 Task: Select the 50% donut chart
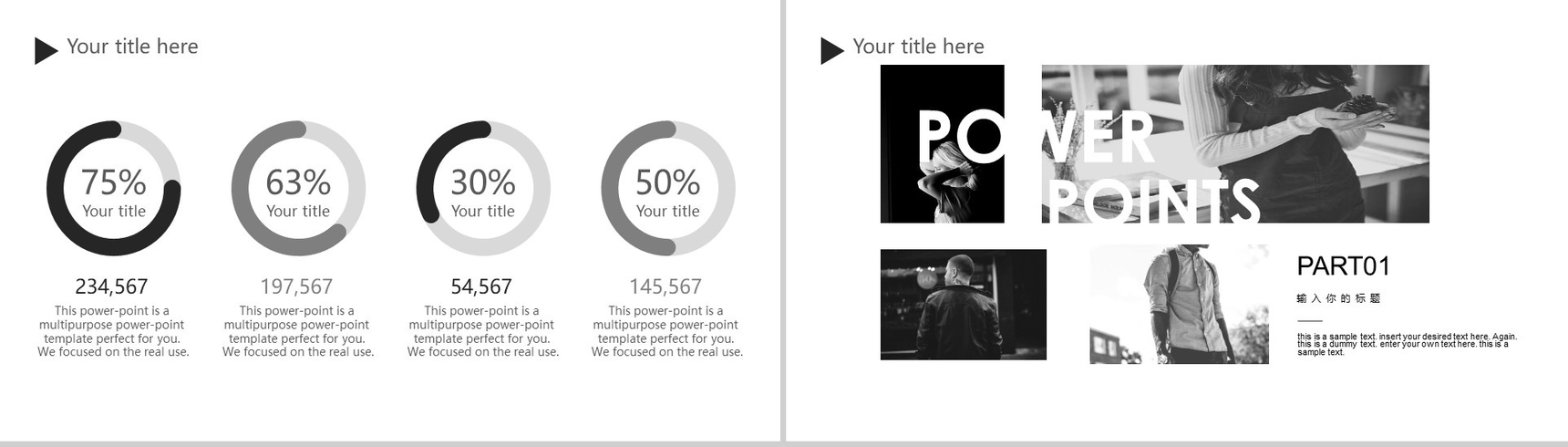pos(668,188)
